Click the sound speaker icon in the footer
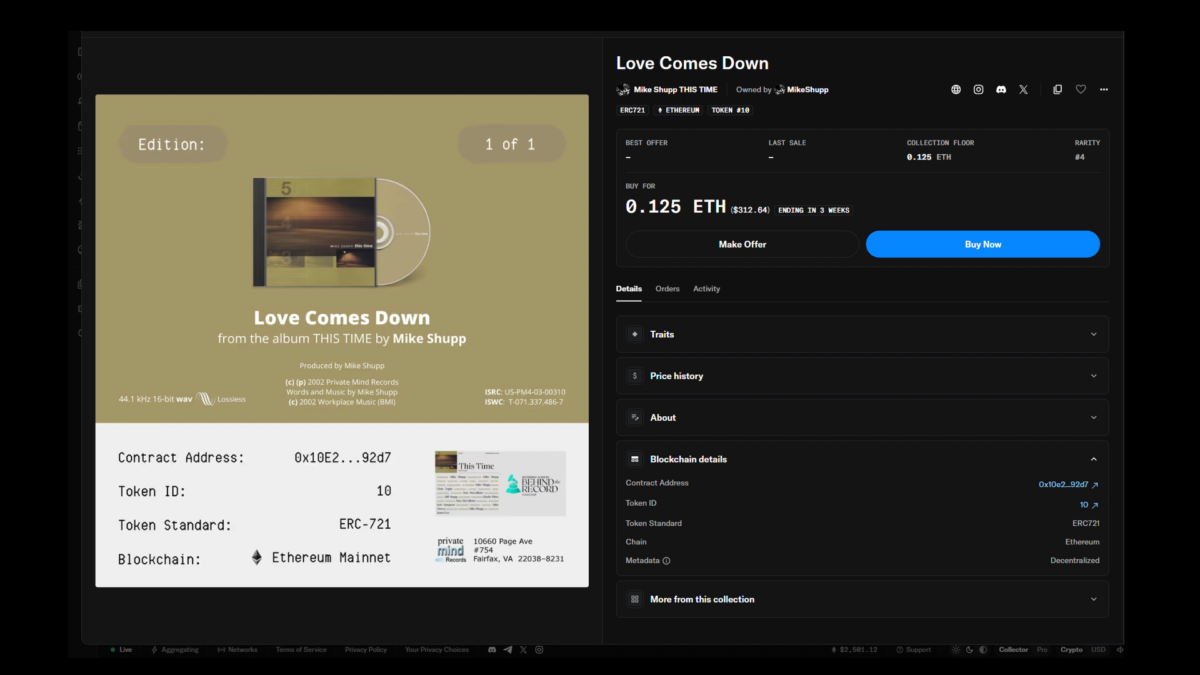The image size is (1200, 675). tap(1120, 650)
